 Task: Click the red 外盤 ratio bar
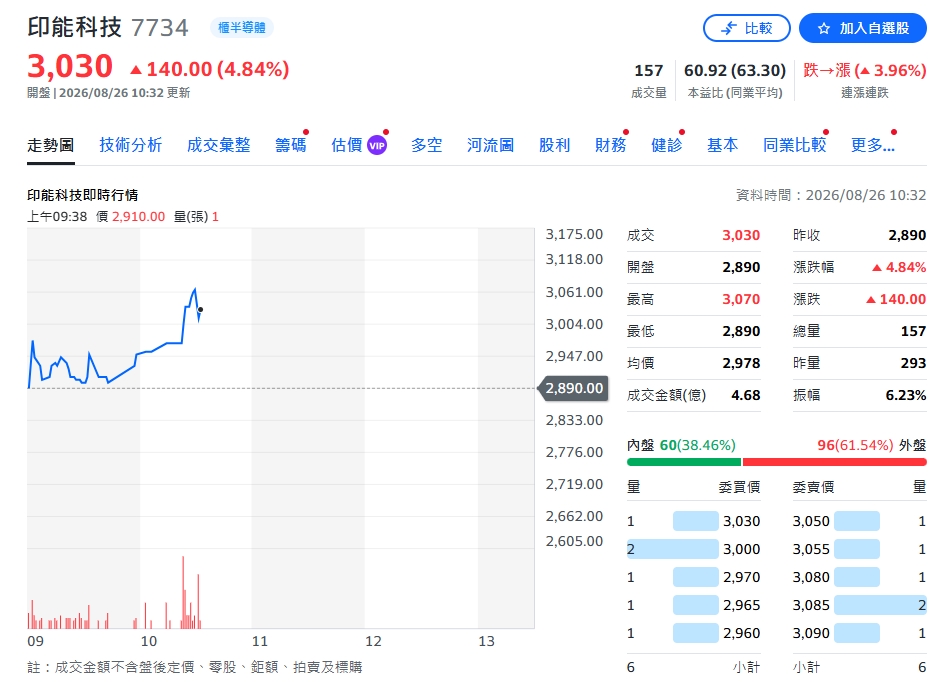pos(834,462)
